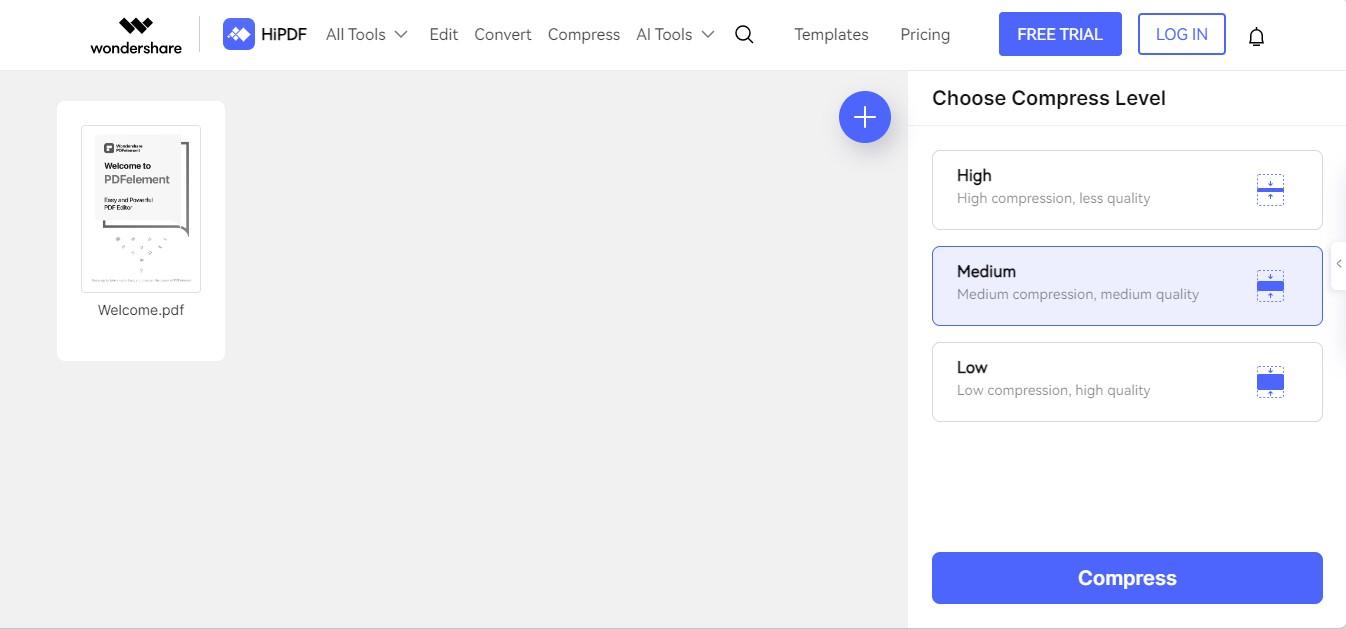
Task: Expand the All Tools dropdown
Action: (366, 34)
